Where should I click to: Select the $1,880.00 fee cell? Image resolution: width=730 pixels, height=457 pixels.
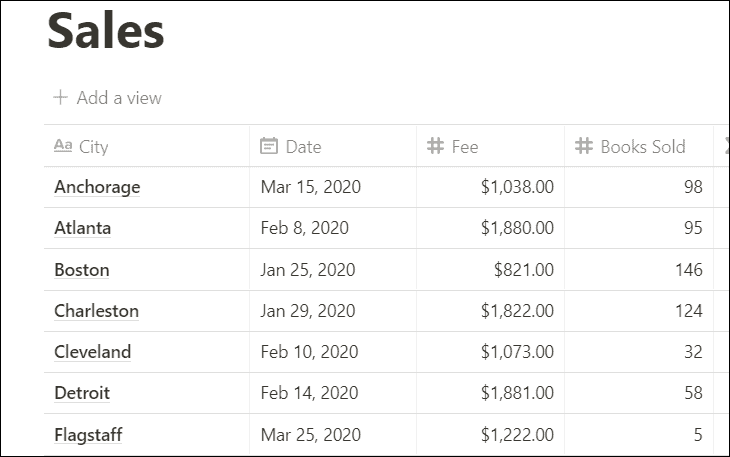pos(490,228)
